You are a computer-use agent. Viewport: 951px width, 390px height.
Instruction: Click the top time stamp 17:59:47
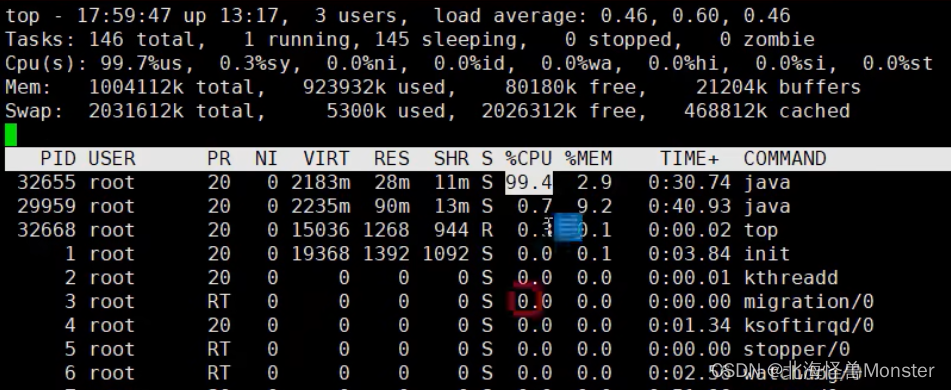click(124, 15)
